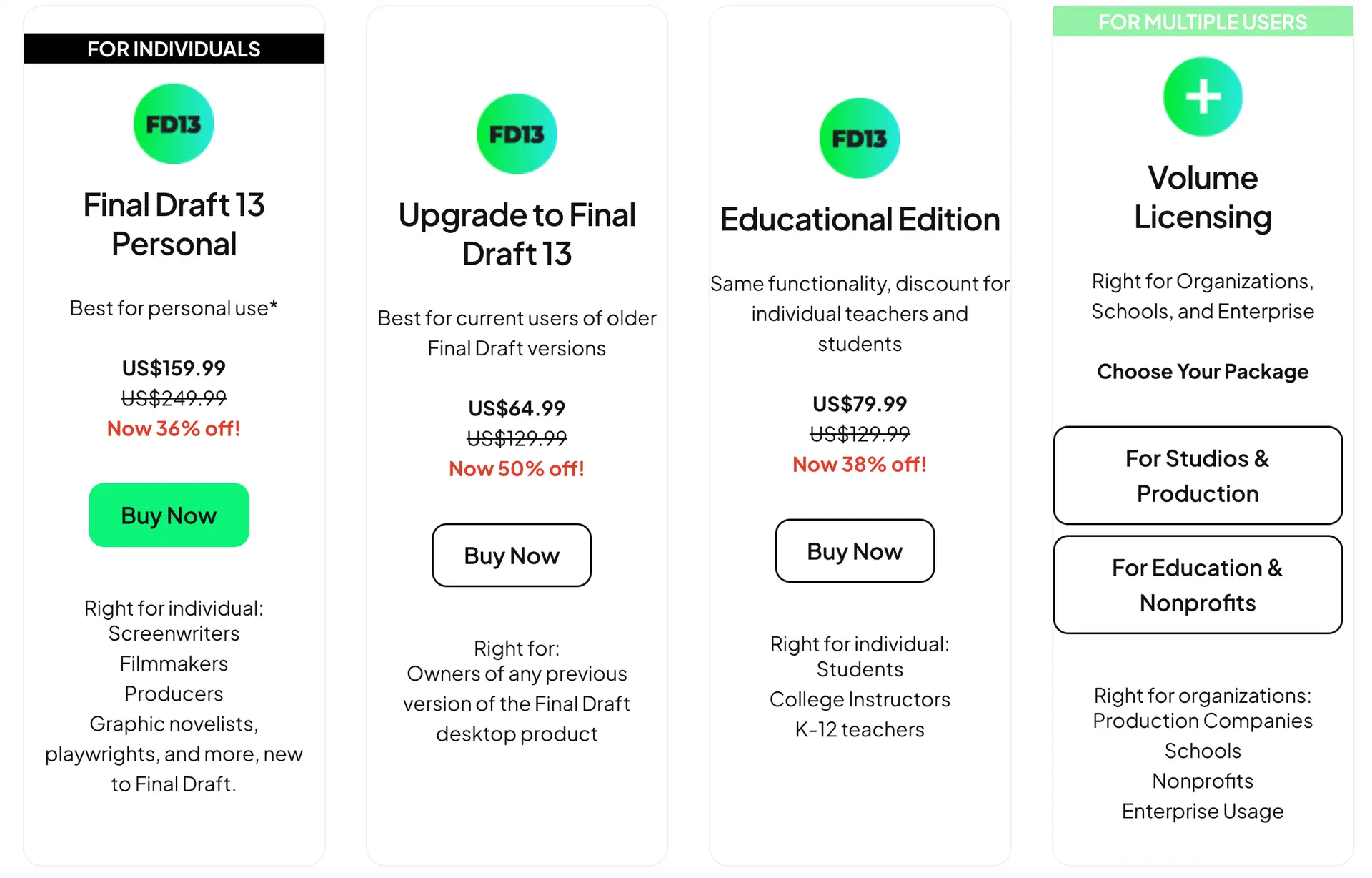Choose the For Studios & Production package
The width and height of the screenshot is (1372, 878).
pyautogui.click(x=1198, y=475)
